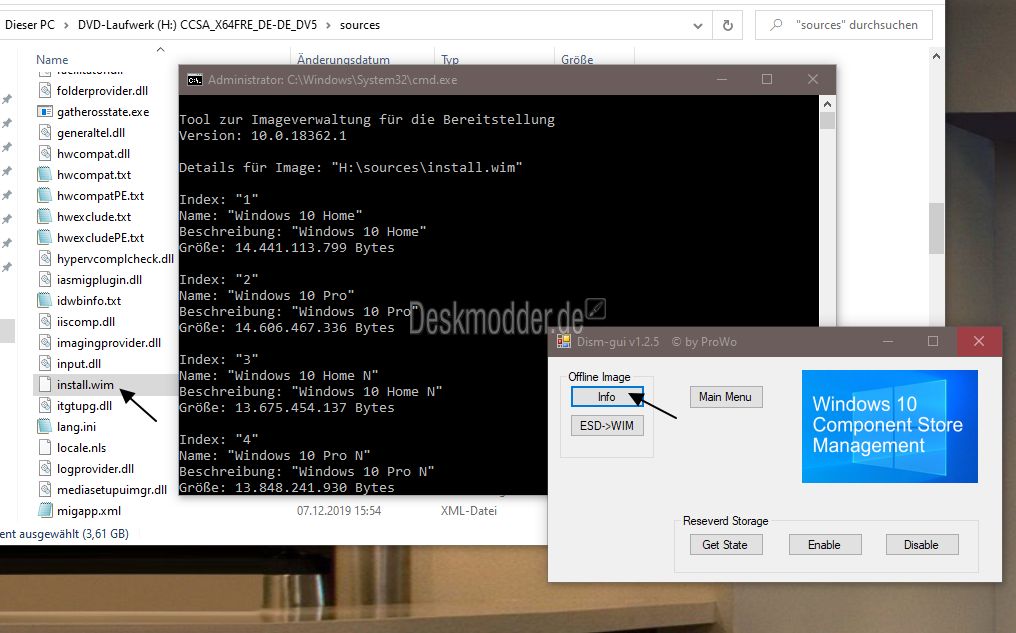Refresh the sources folder view

coord(728,25)
